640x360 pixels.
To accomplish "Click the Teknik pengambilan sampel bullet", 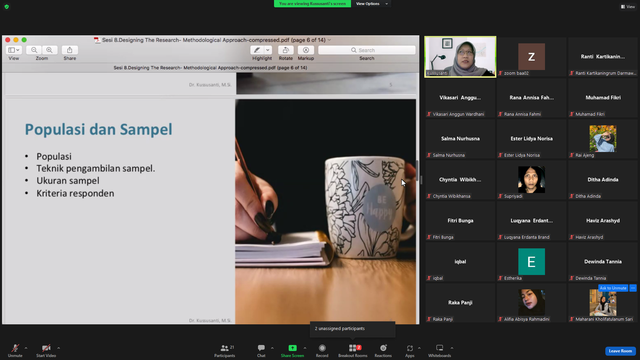I will 96,168.
